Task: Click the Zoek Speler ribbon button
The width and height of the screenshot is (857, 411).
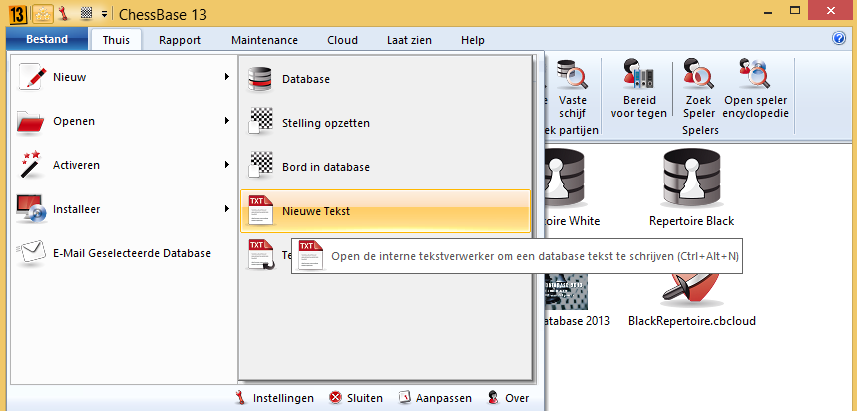Action: (x=699, y=89)
